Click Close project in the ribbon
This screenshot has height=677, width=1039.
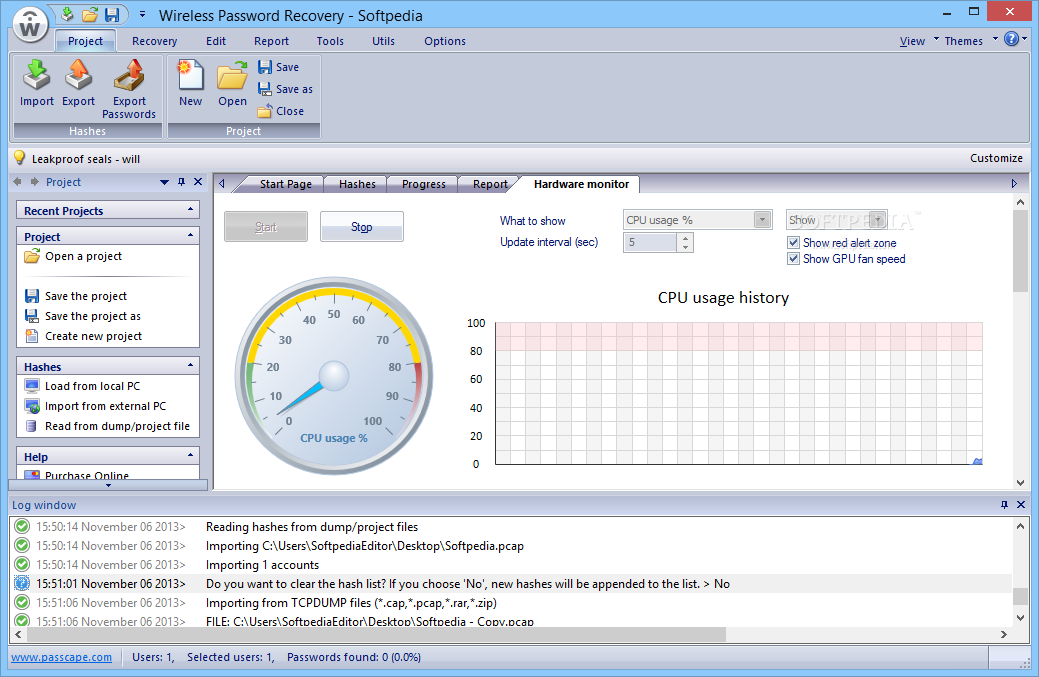(281, 111)
